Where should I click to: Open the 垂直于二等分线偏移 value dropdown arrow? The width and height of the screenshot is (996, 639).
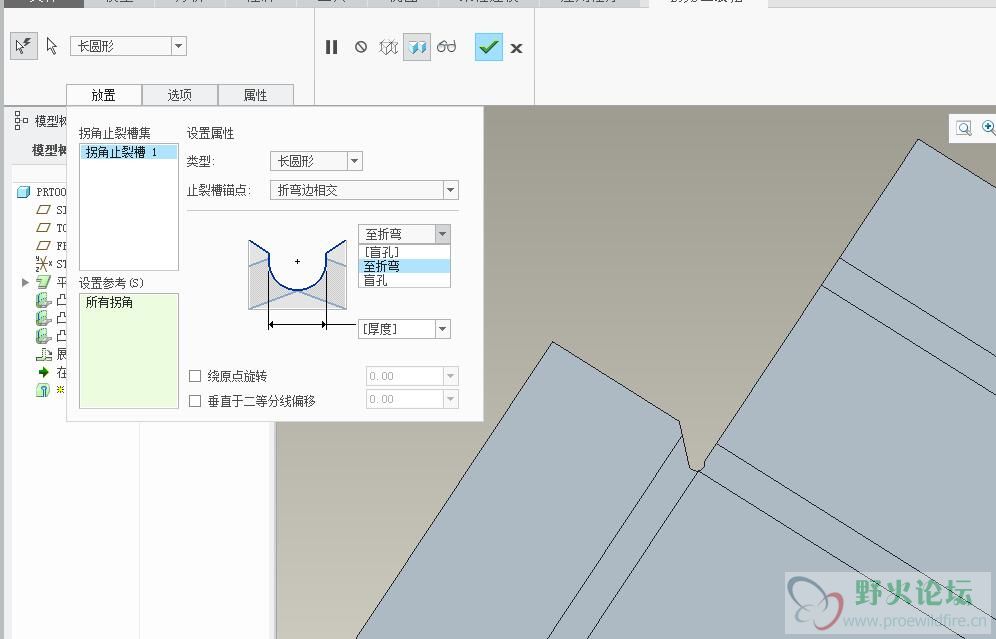[x=450, y=400]
